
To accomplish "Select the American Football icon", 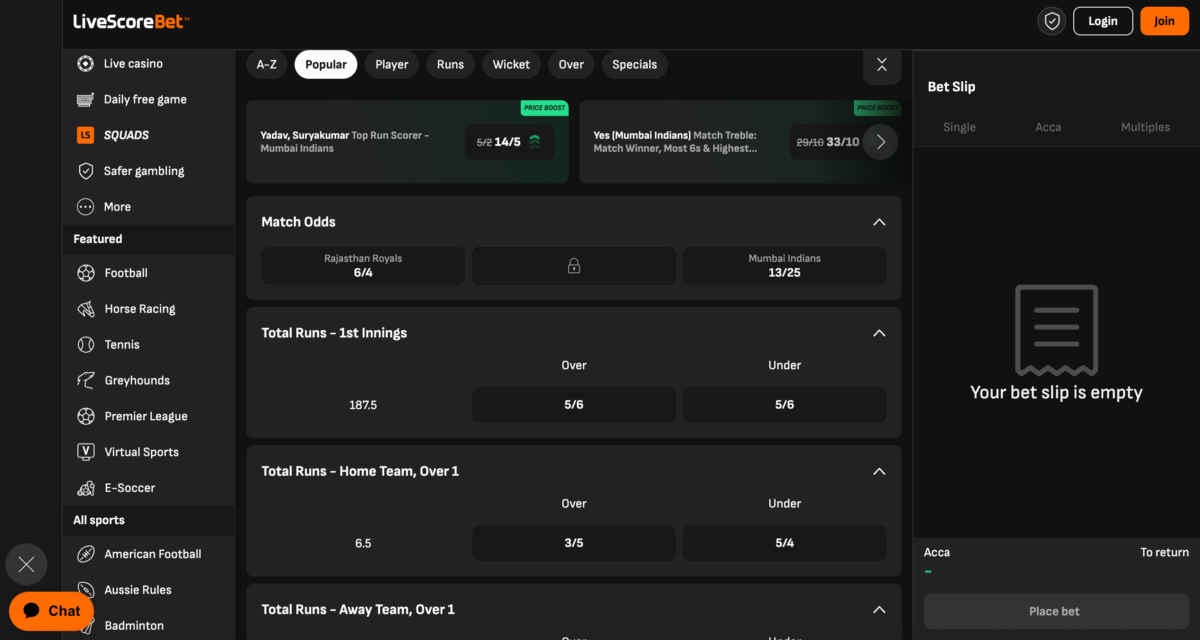I will [x=86, y=554].
